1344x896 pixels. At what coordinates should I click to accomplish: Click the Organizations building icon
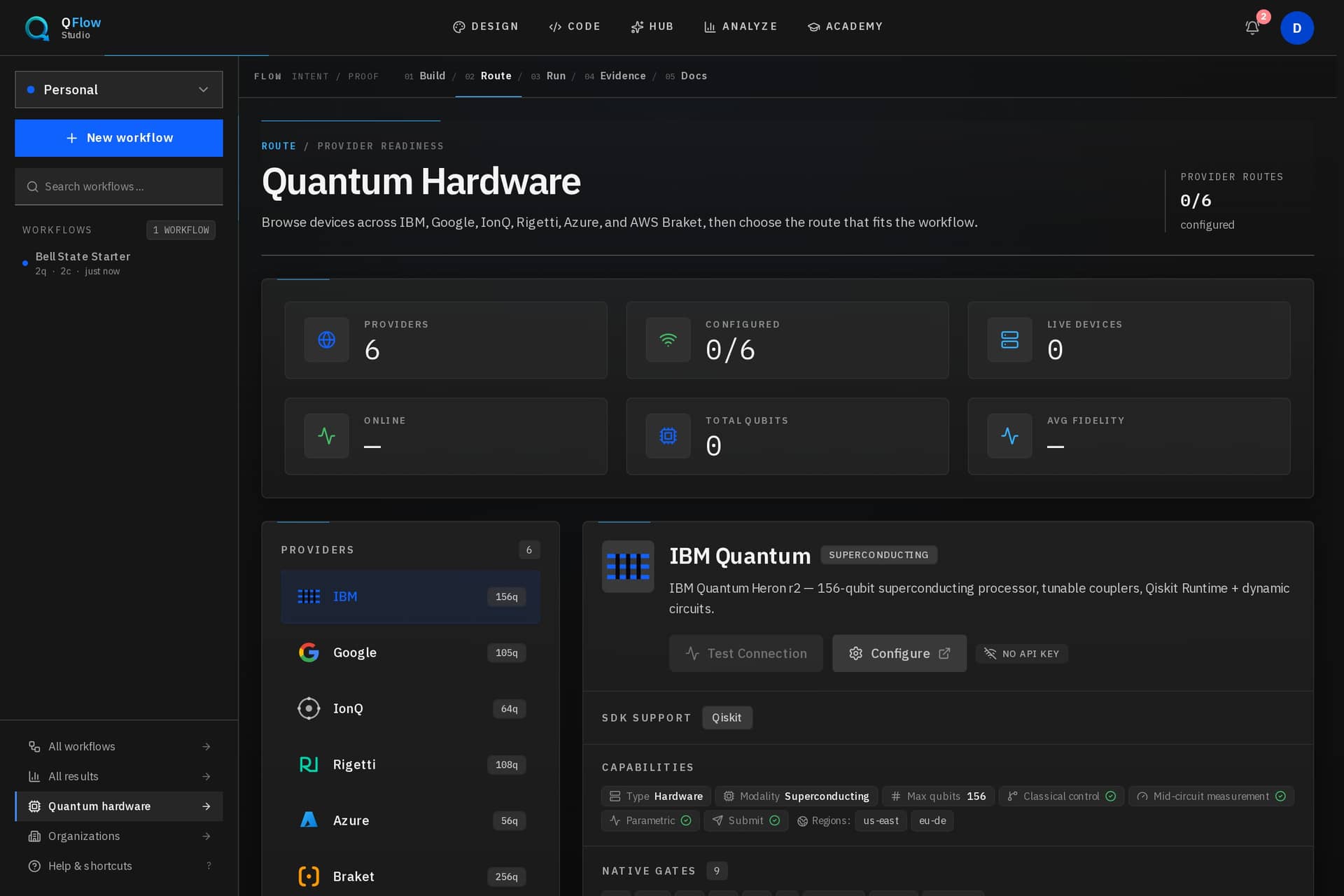[34, 836]
